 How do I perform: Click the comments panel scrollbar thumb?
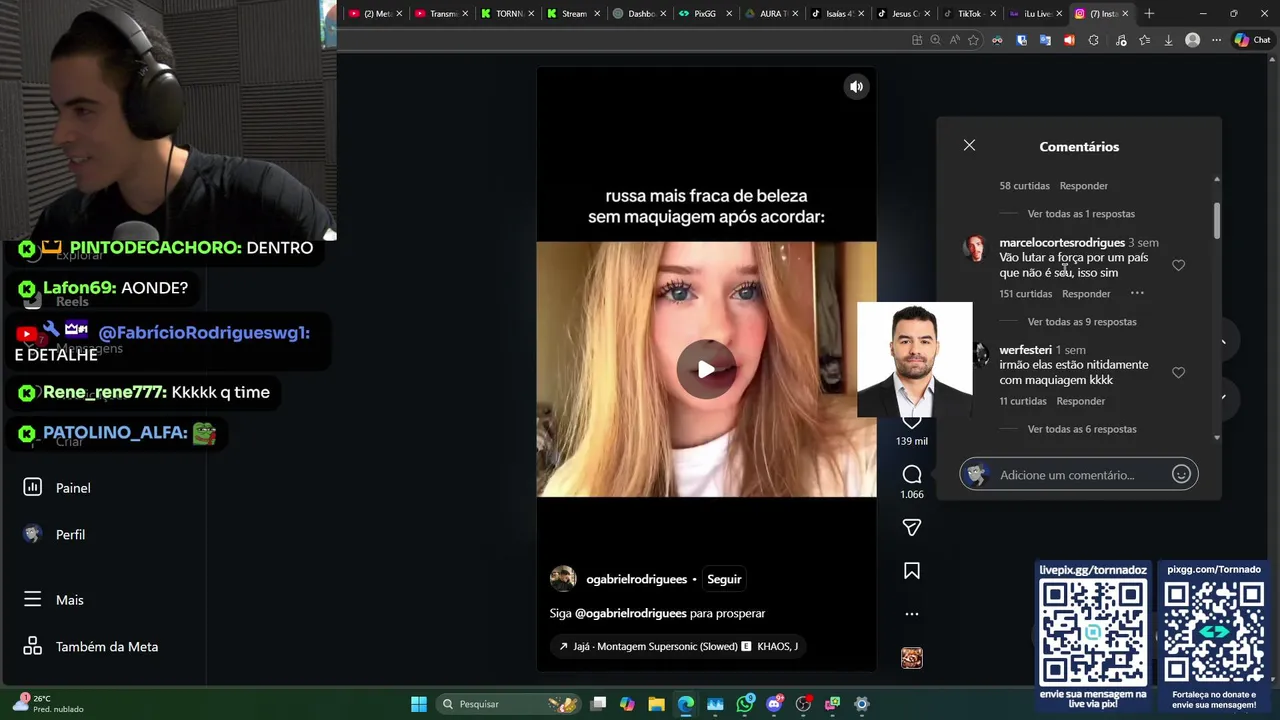pos(1217,220)
